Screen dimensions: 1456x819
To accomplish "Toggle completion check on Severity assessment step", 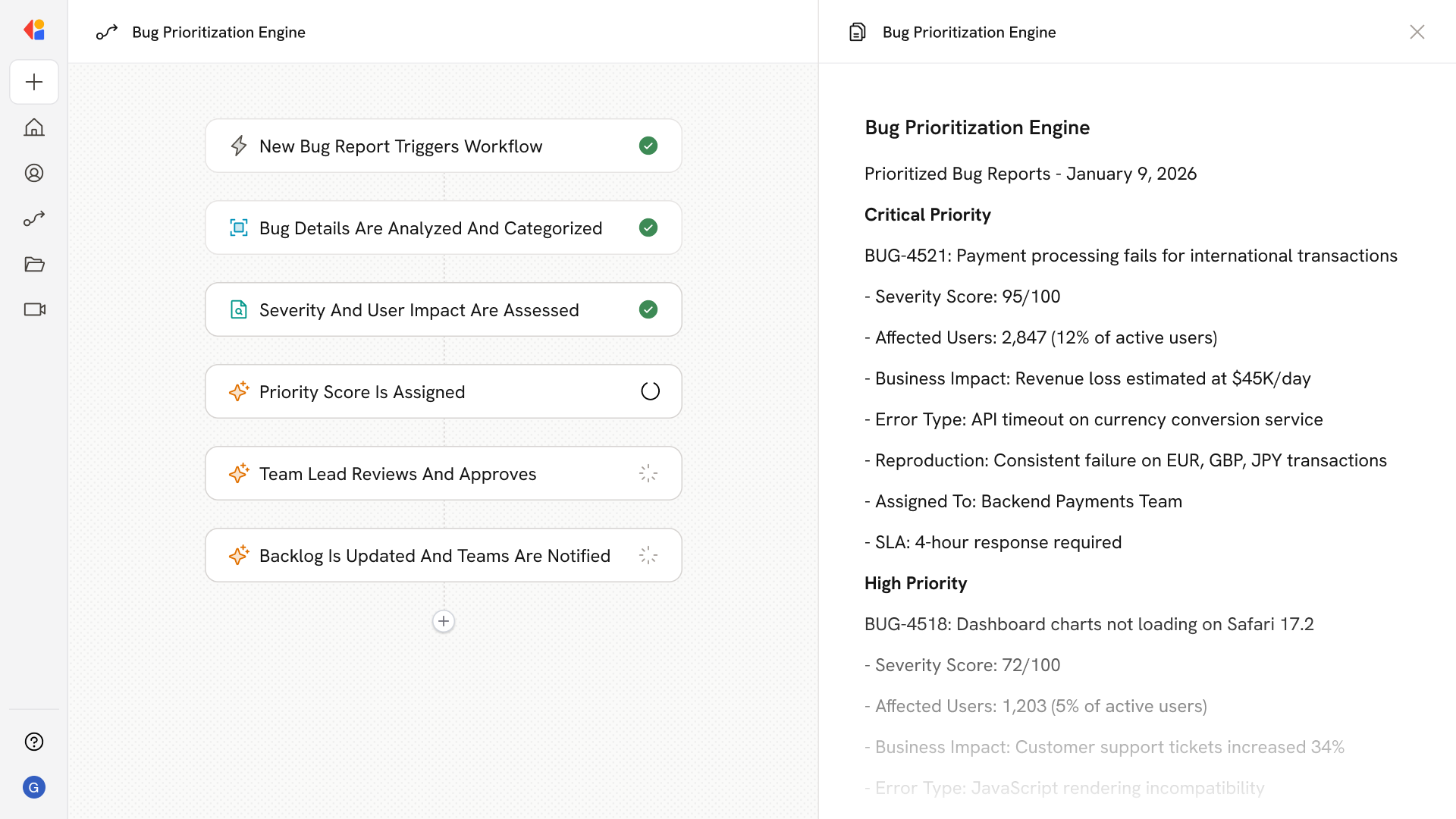I will [x=648, y=309].
